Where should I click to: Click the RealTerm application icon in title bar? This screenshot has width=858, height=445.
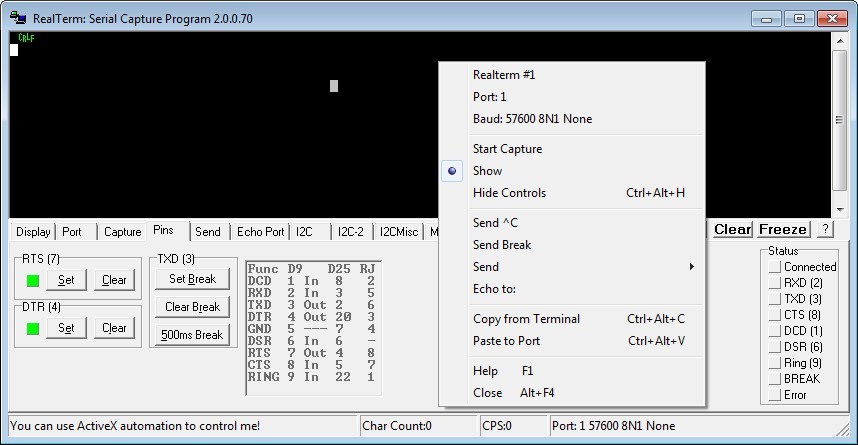(x=18, y=18)
